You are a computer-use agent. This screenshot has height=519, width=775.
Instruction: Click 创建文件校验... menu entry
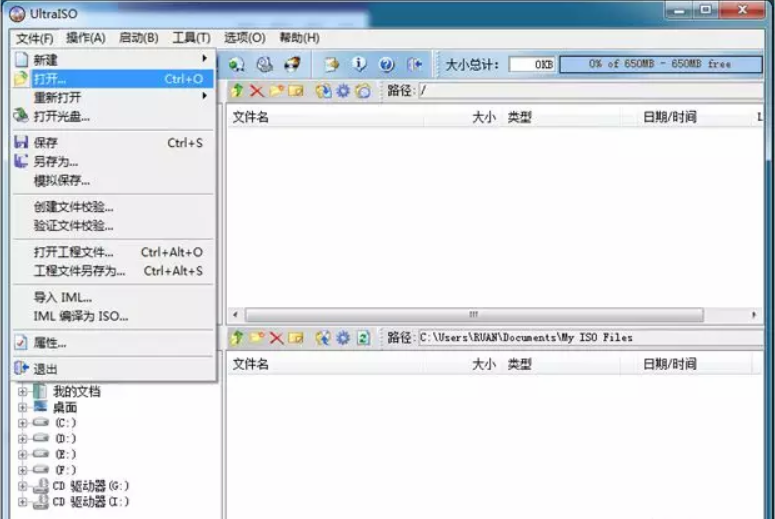click(x=74, y=207)
